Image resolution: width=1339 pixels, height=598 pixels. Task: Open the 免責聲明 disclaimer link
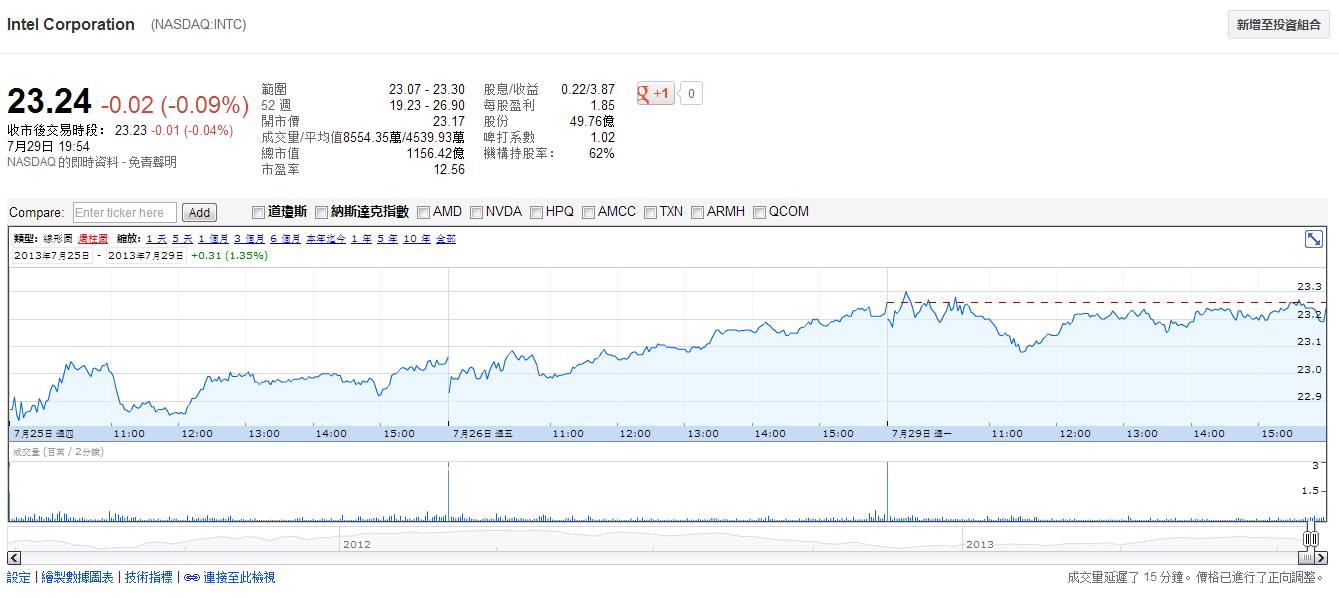pos(152,162)
